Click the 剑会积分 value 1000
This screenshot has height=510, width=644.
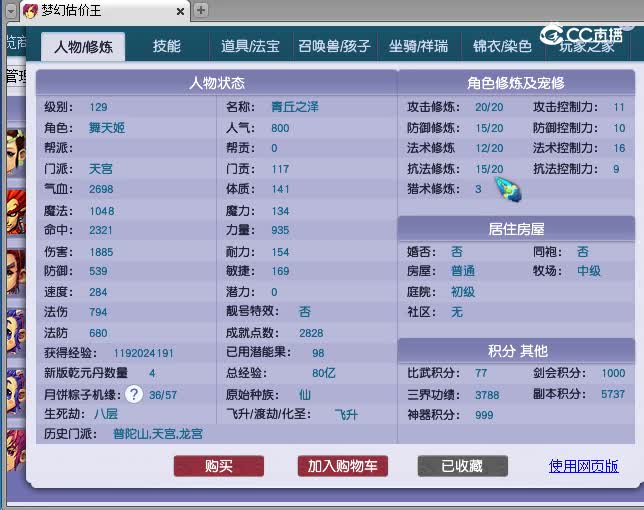tap(613, 373)
